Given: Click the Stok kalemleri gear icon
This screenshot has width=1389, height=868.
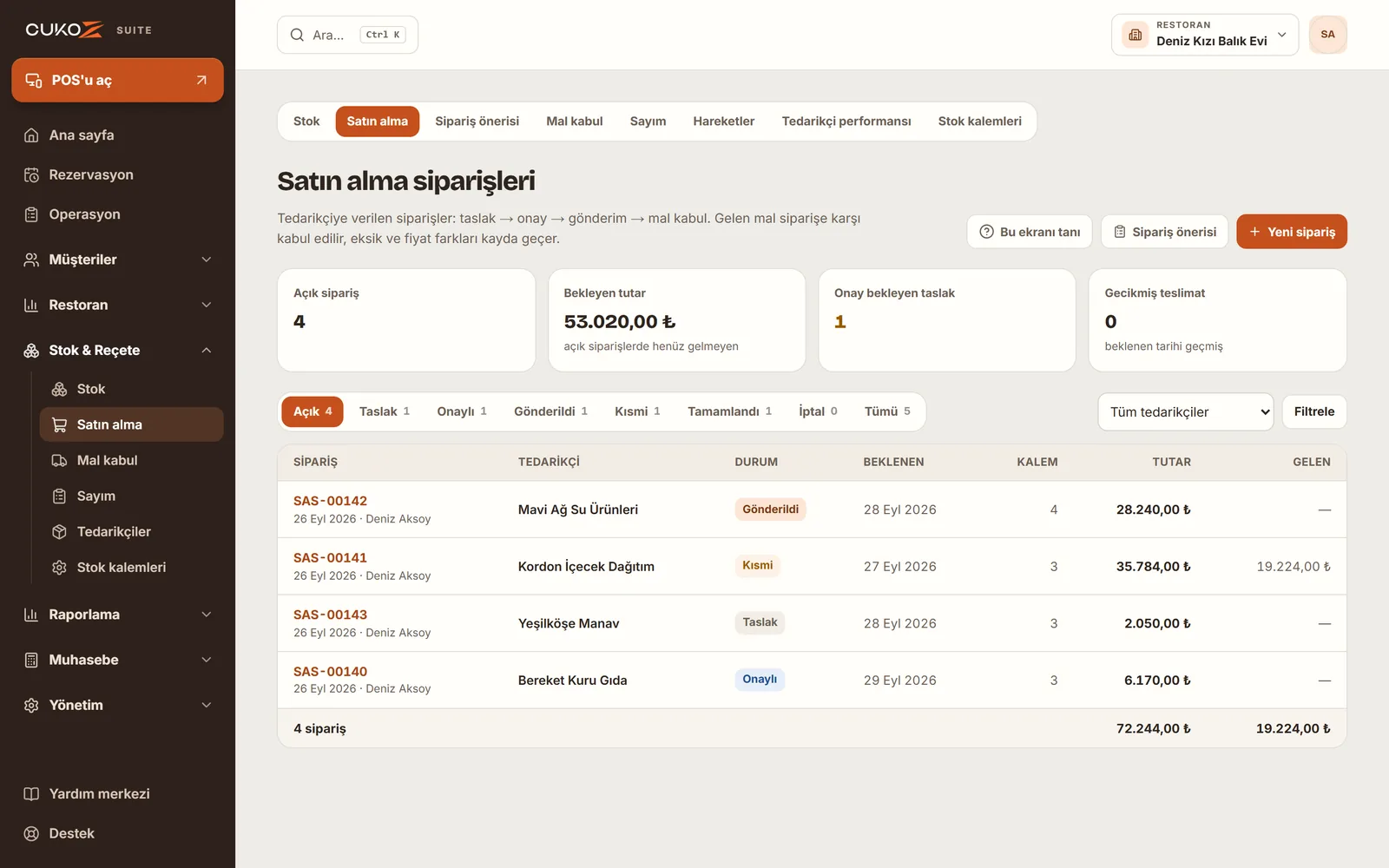Looking at the screenshot, I should pyautogui.click(x=59, y=568).
